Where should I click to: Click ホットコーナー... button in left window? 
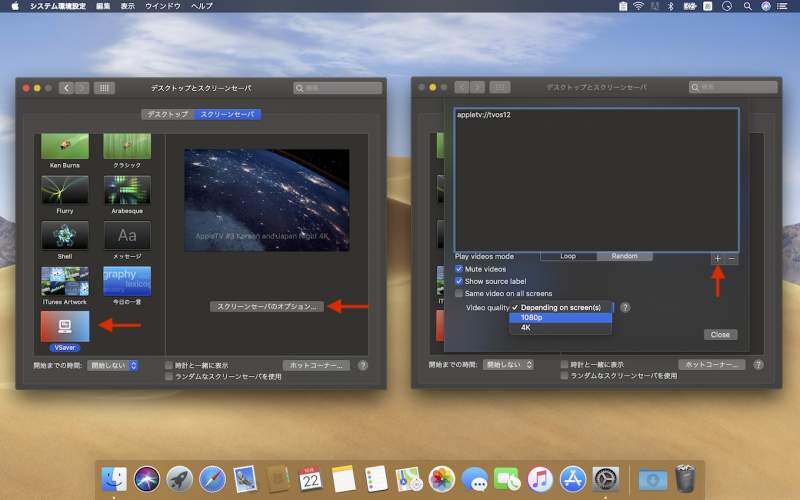click(x=316, y=365)
